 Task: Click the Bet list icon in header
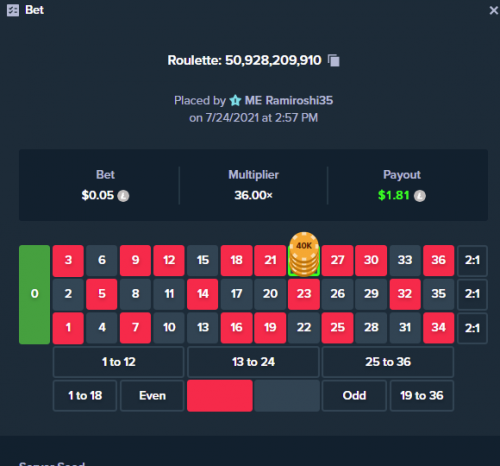coord(13,10)
